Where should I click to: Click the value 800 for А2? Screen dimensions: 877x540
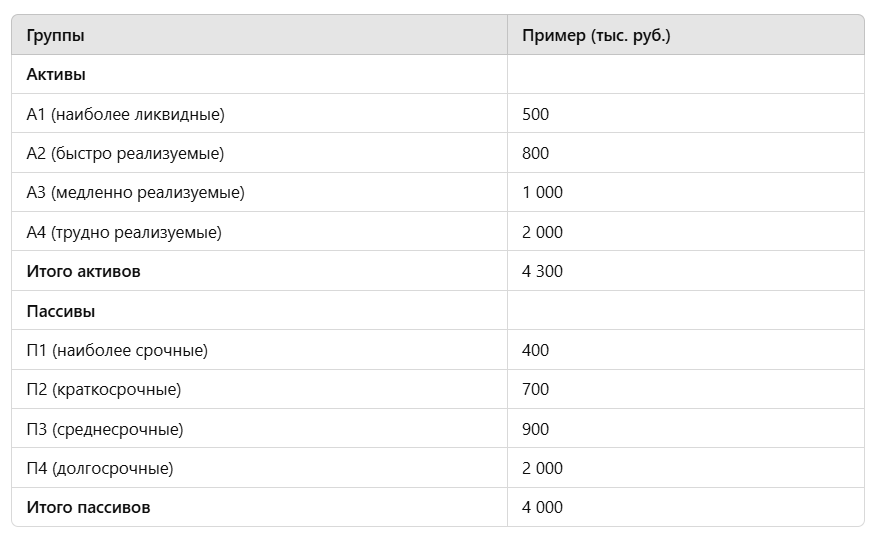coord(535,153)
